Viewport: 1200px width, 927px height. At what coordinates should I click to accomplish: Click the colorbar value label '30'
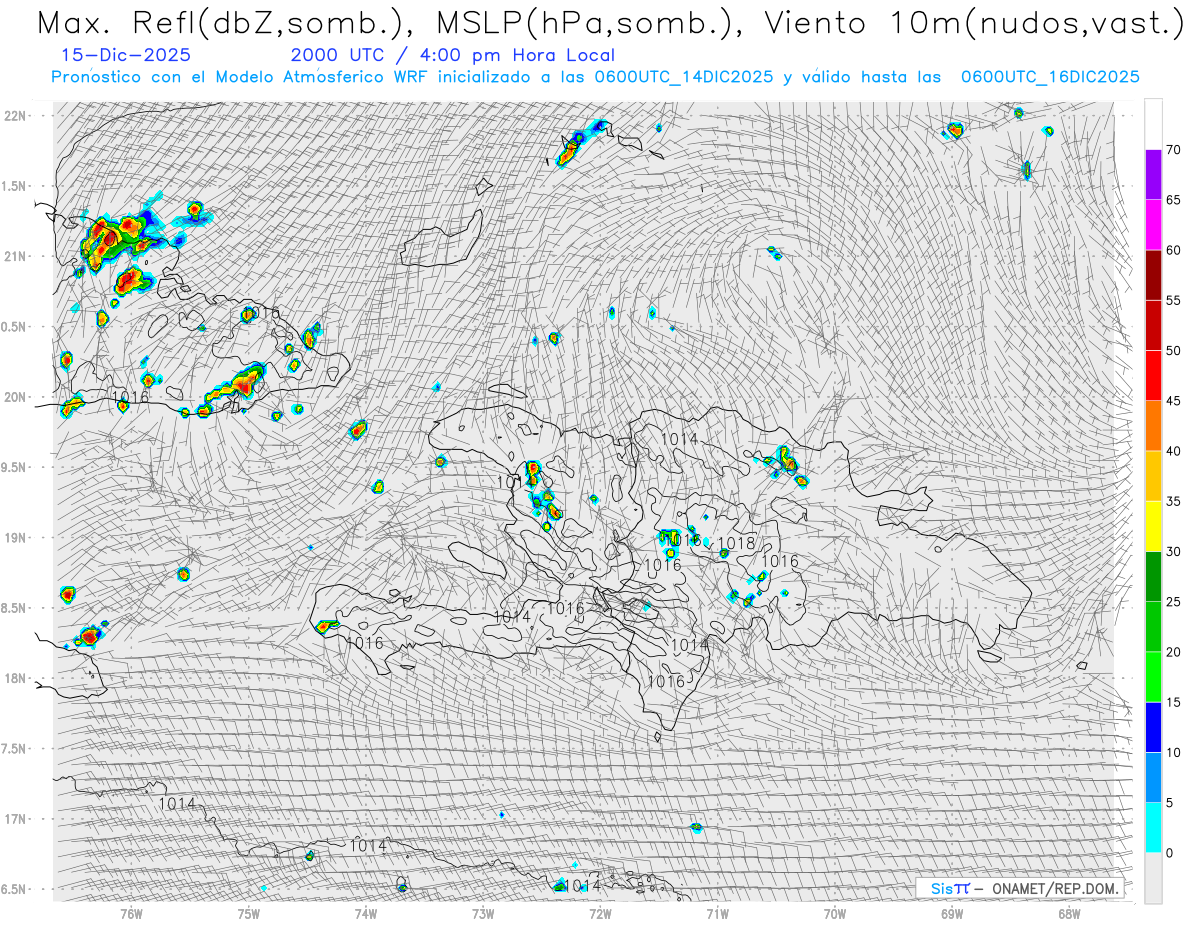(x=1173, y=551)
